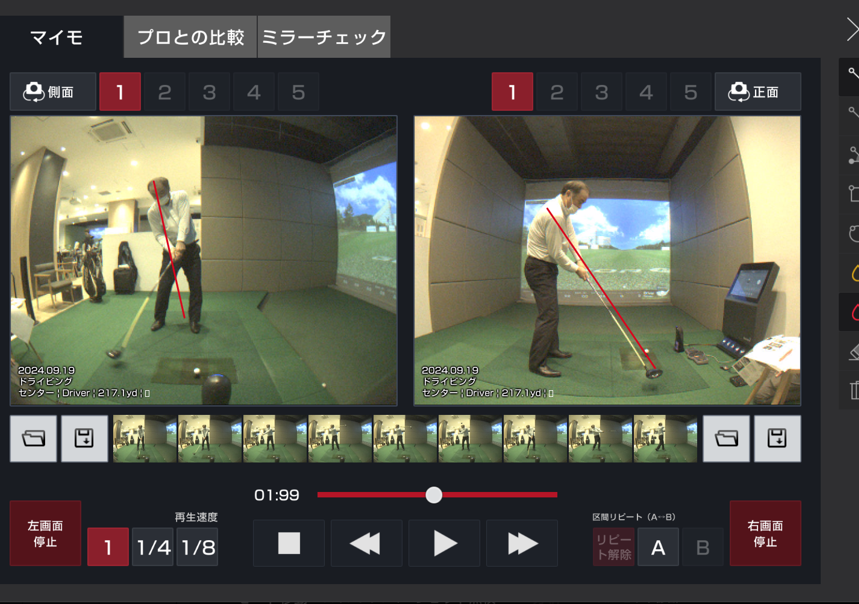The image size is (859, 604).
Task: Select the red freehand drawing tool
Action: click(853, 312)
